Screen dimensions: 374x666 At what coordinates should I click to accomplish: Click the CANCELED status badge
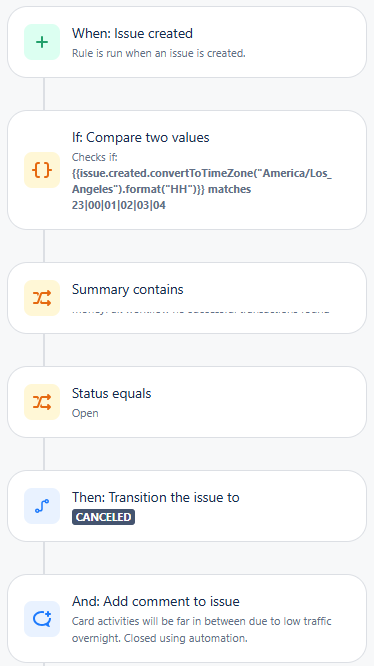click(x=104, y=517)
